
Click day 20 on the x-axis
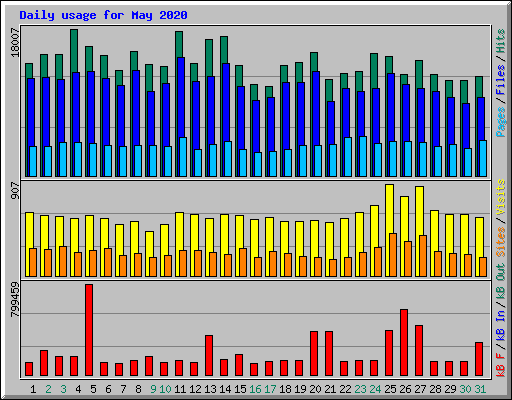315,389
